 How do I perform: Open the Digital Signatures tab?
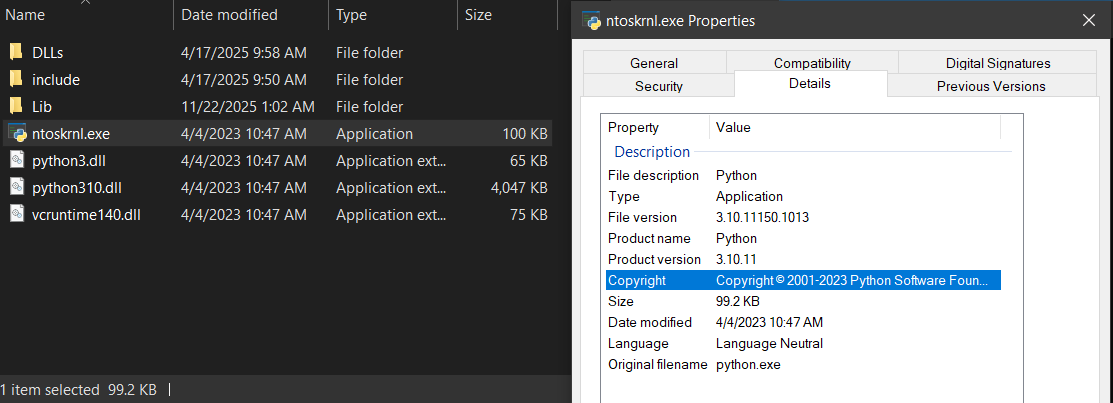click(997, 62)
